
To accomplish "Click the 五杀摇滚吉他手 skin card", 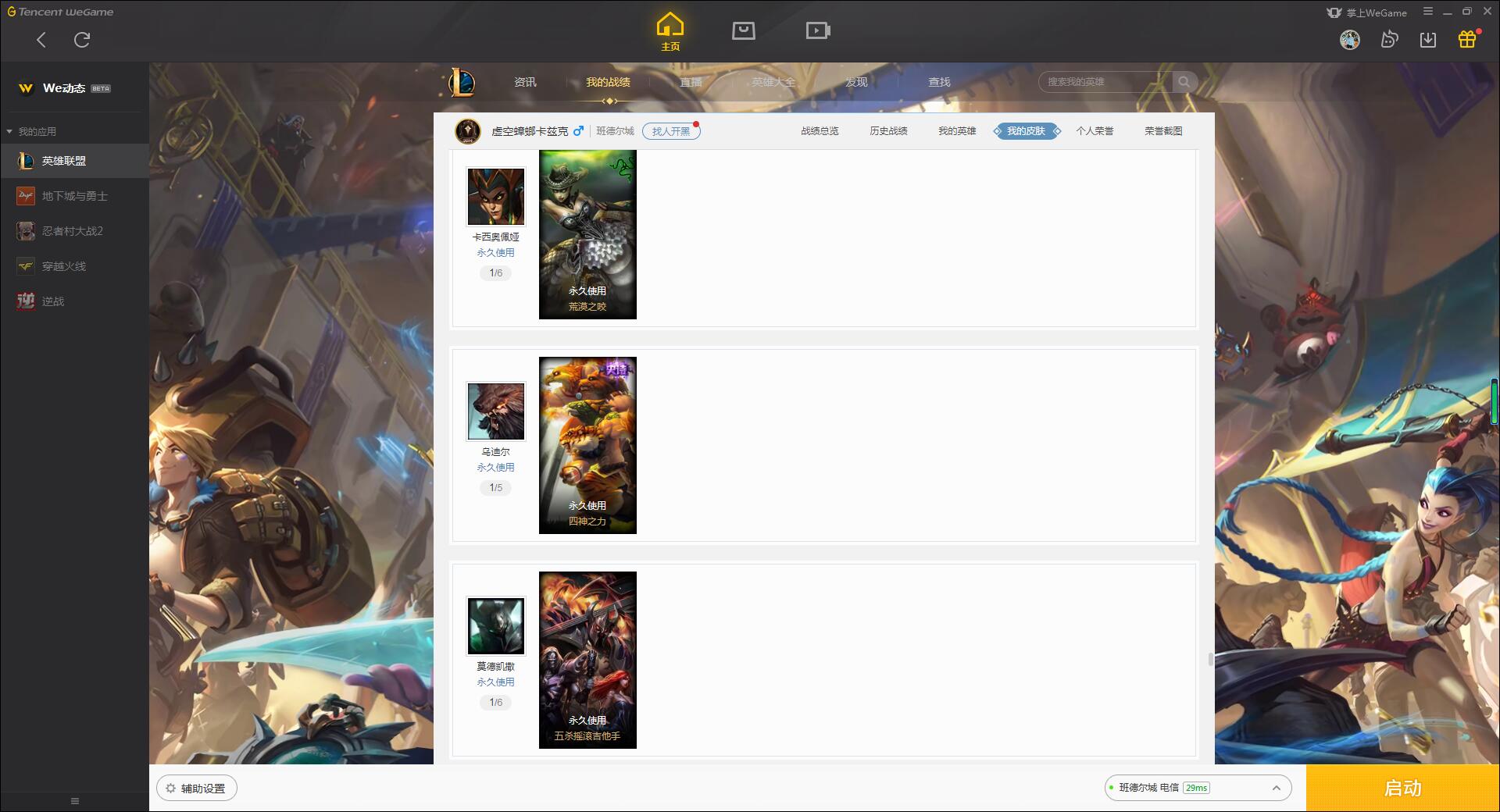I will (587, 660).
